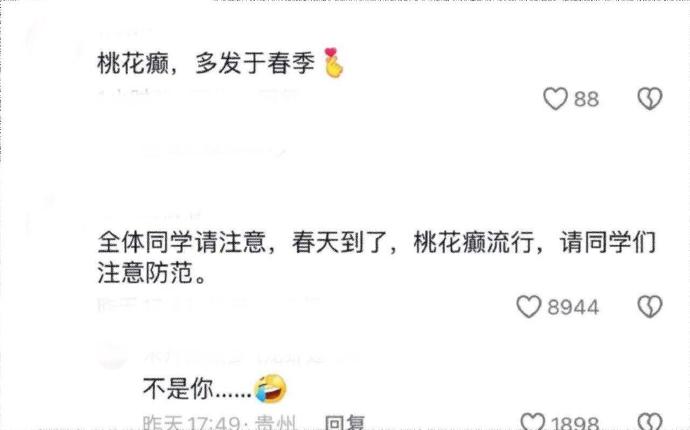Tap the 不是你...... reply text
Image resolution: width=690 pixels, height=430 pixels.
tap(197, 389)
